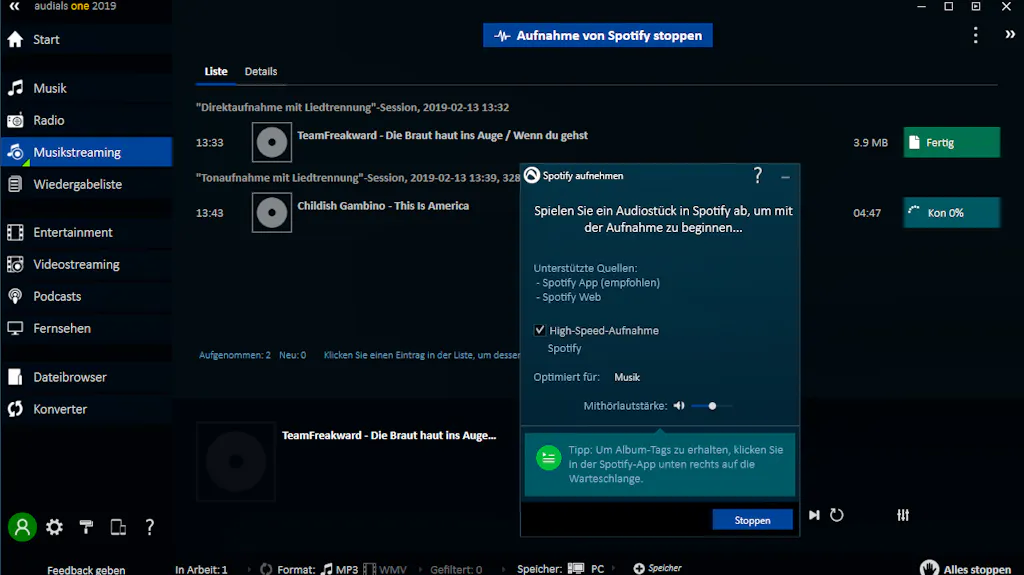Screen dimensions: 1024x575
Task: Click the 04:47 duration value
Action: [x=867, y=213]
